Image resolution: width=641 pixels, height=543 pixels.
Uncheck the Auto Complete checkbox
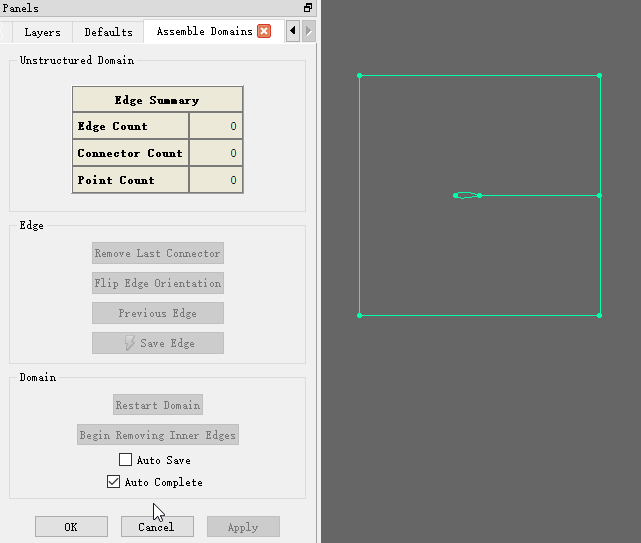click(x=113, y=482)
